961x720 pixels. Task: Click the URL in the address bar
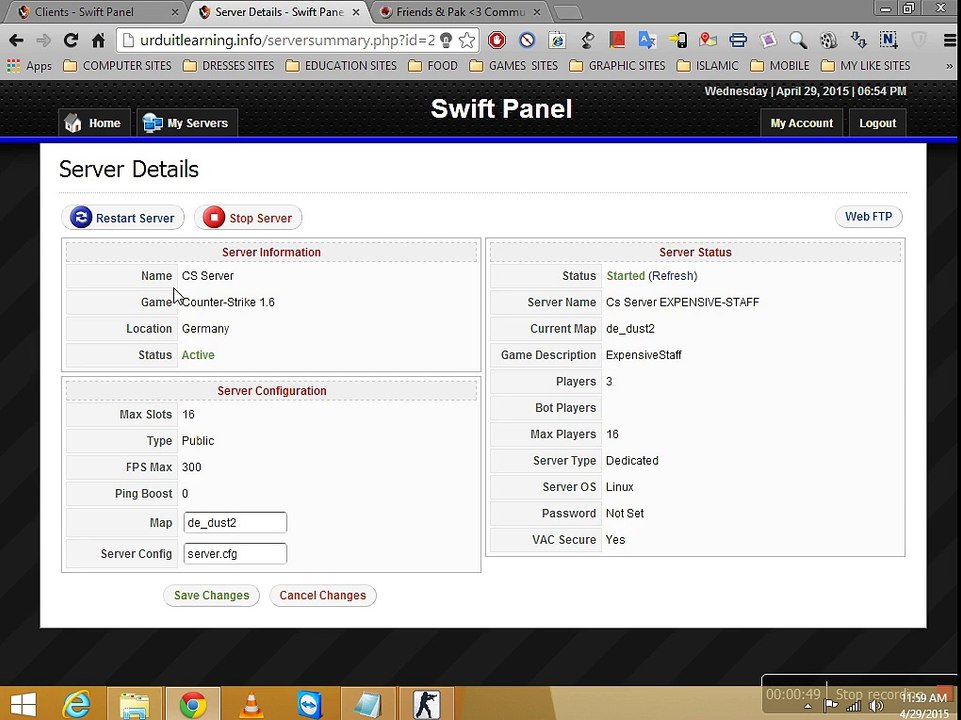pyautogui.click(x=287, y=40)
